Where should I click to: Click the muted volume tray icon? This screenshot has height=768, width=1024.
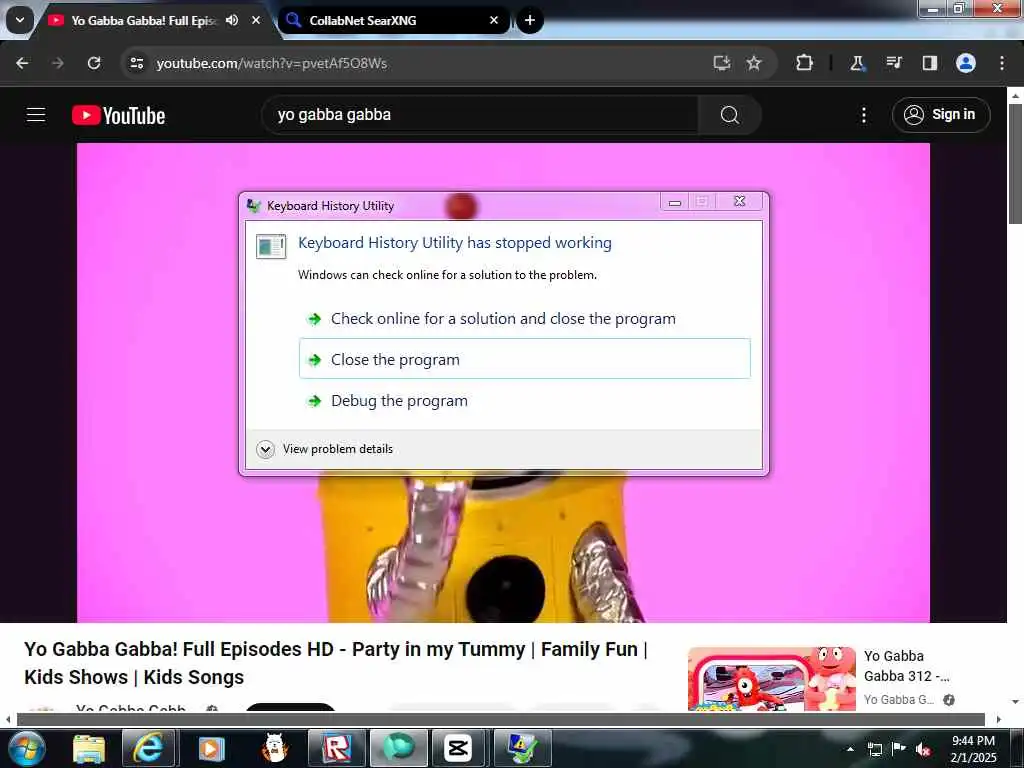923,749
